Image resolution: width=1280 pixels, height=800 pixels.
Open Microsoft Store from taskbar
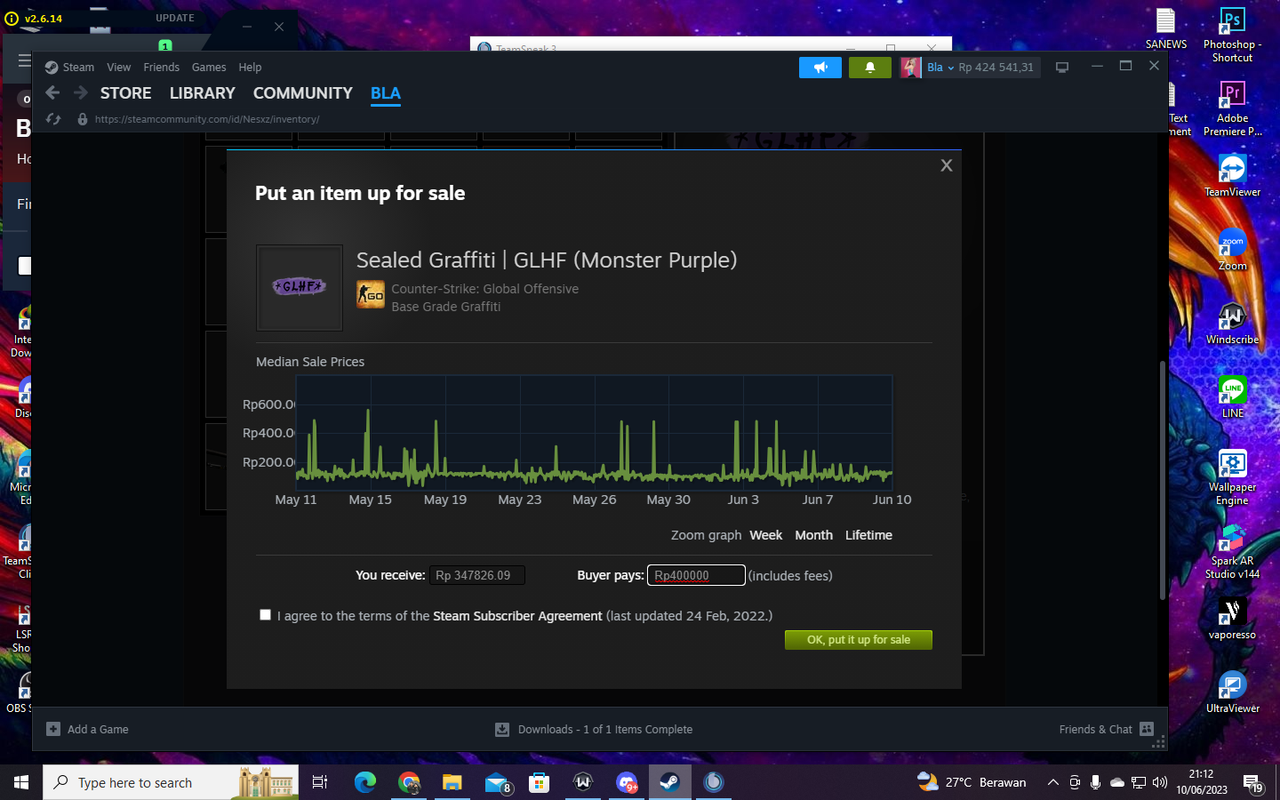tap(539, 782)
